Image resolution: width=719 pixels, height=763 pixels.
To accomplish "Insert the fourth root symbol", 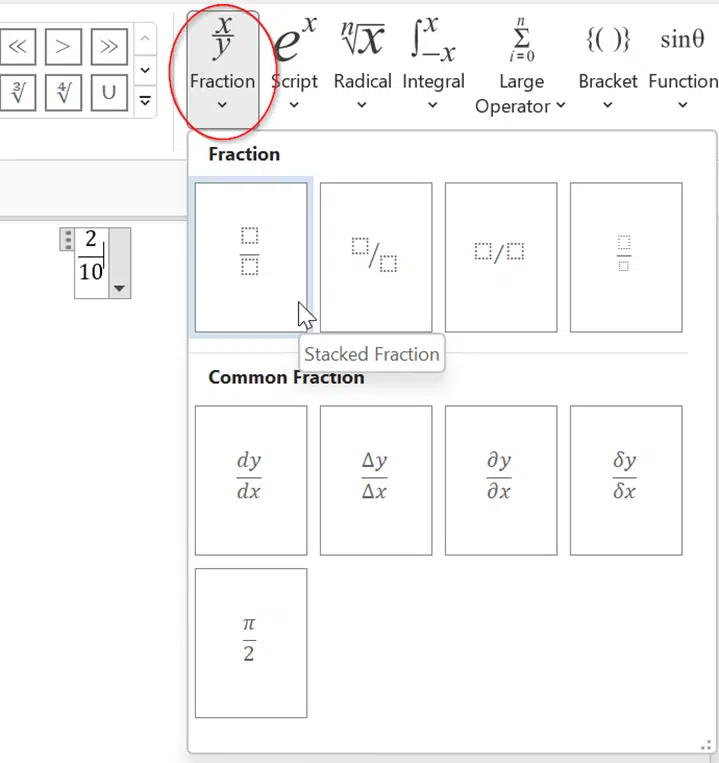I will pos(63,92).
